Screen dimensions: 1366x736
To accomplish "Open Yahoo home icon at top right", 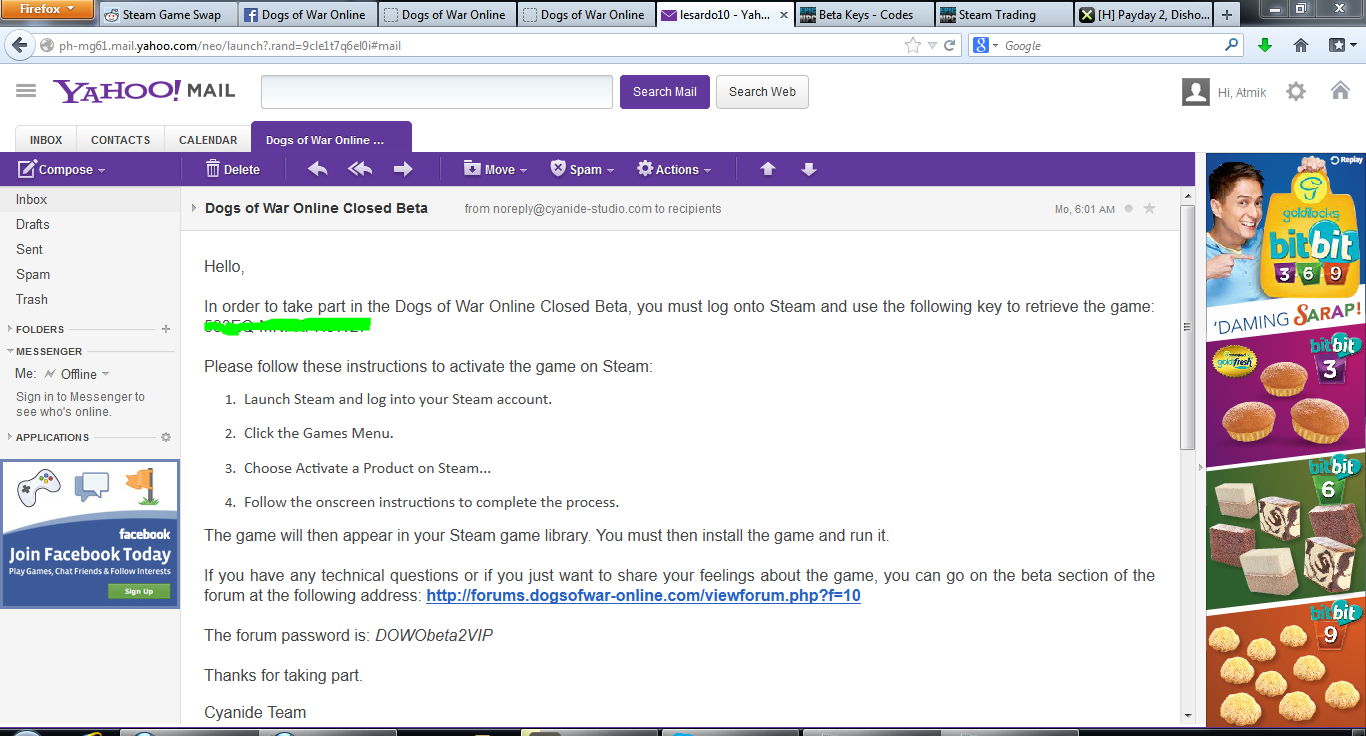I will [1340, 91].
